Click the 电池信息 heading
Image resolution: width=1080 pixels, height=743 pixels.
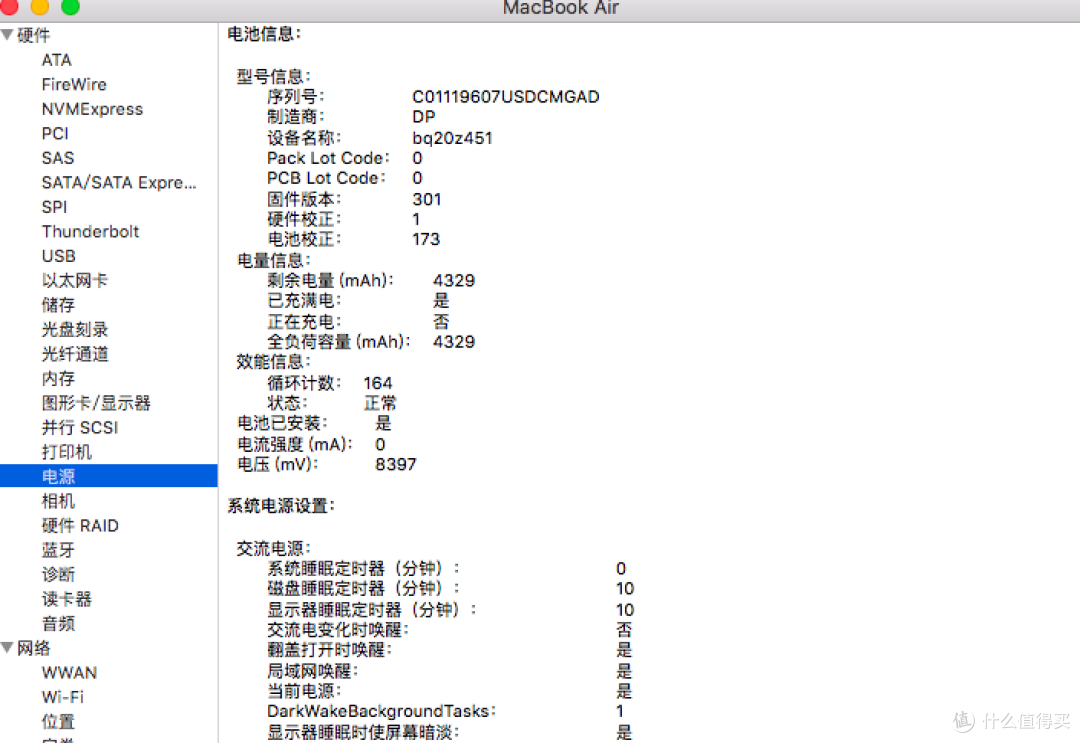click(264, 34)
